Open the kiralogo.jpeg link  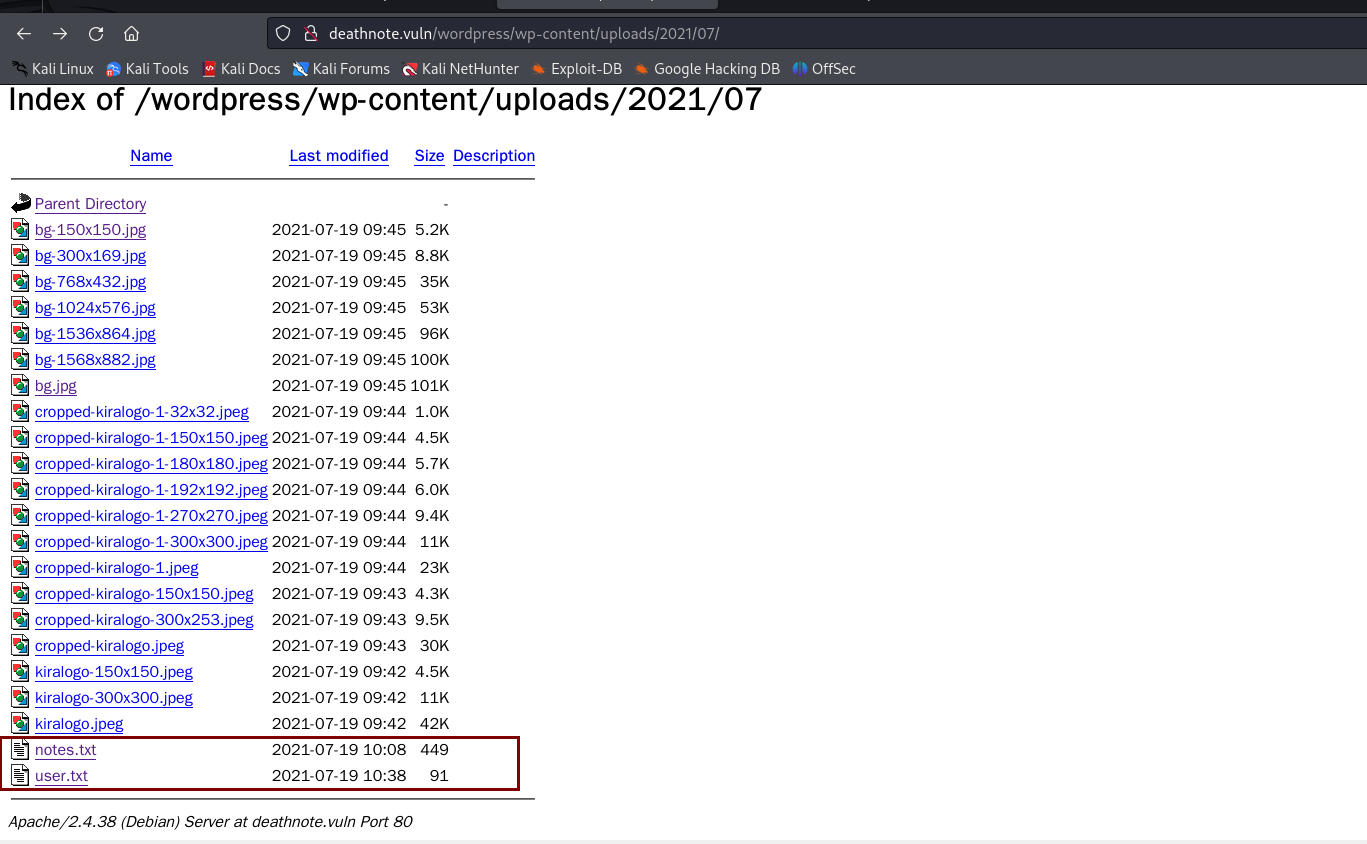click(x=79, y=724)
